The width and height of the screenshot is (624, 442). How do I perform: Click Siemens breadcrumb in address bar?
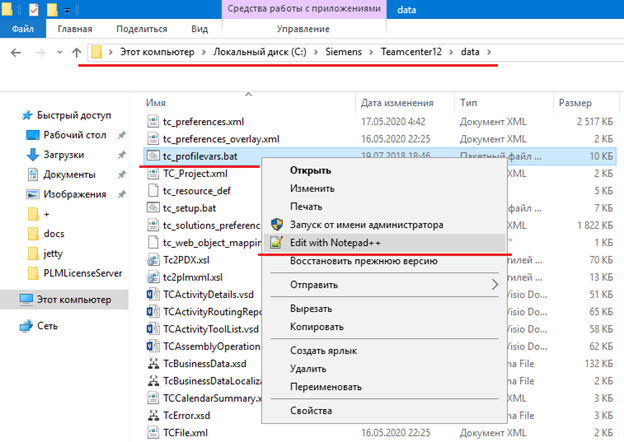pos(343,52)
